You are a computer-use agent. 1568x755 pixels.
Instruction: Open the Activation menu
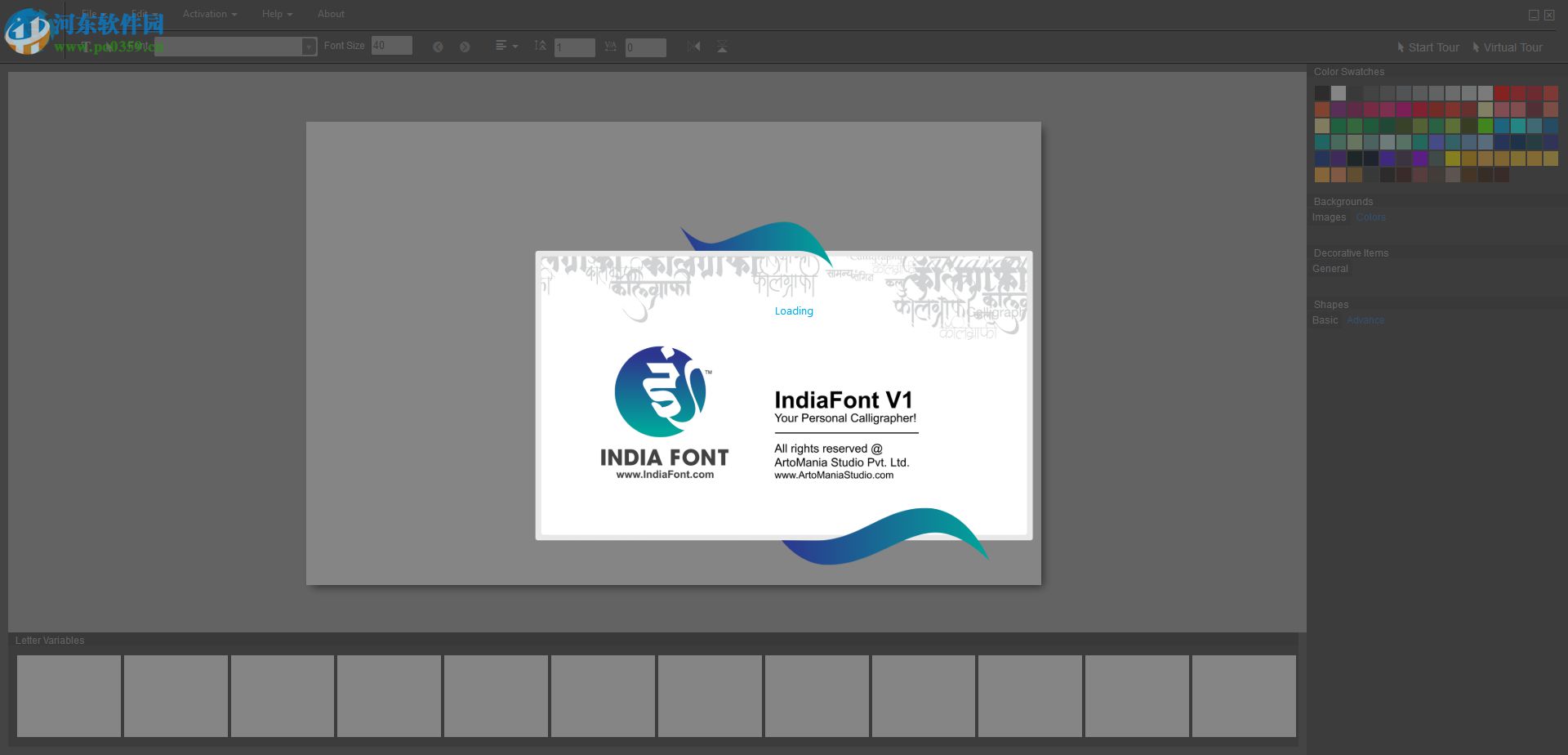point(209,14)
